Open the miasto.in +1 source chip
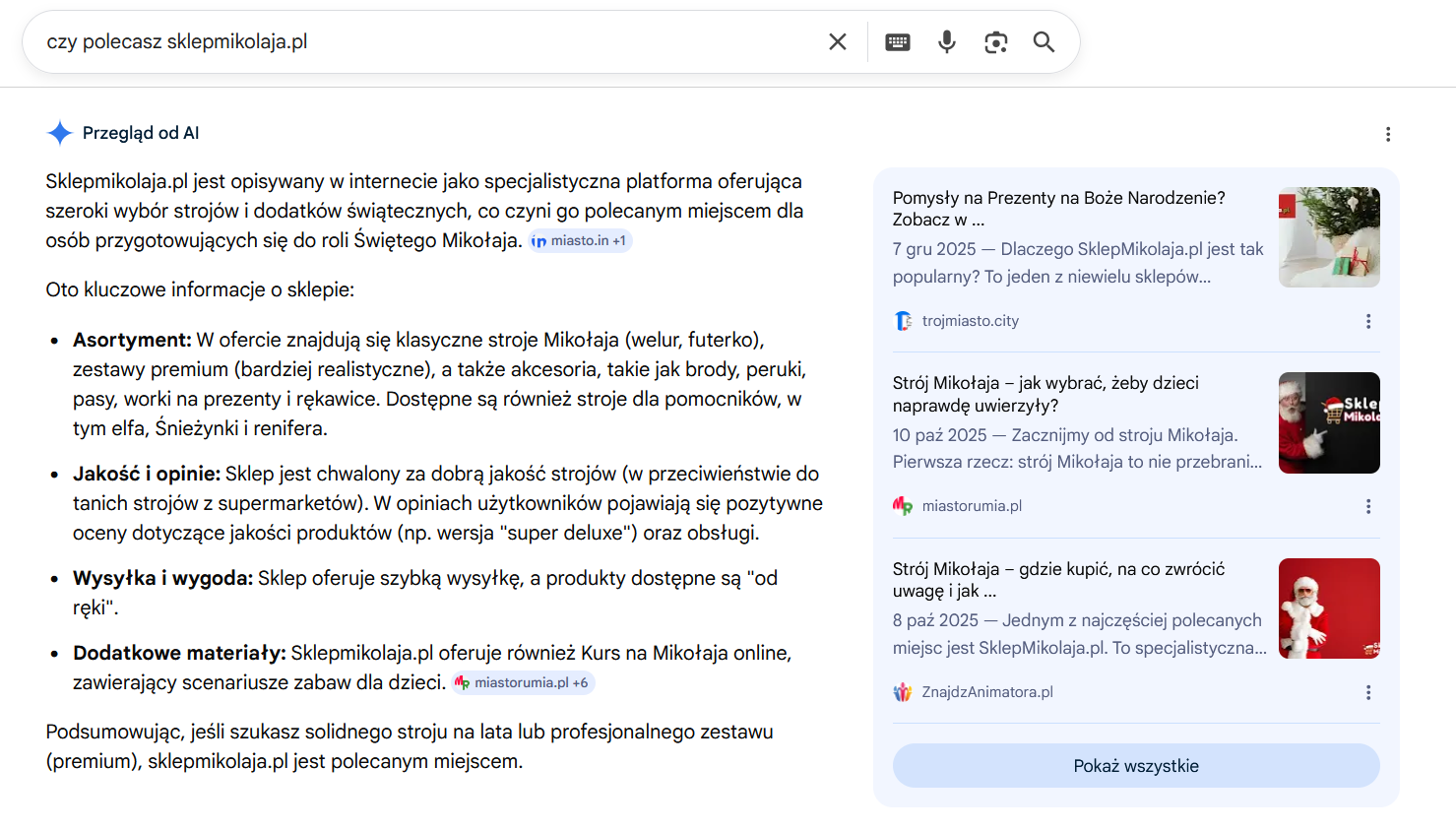 coord(580,240)
